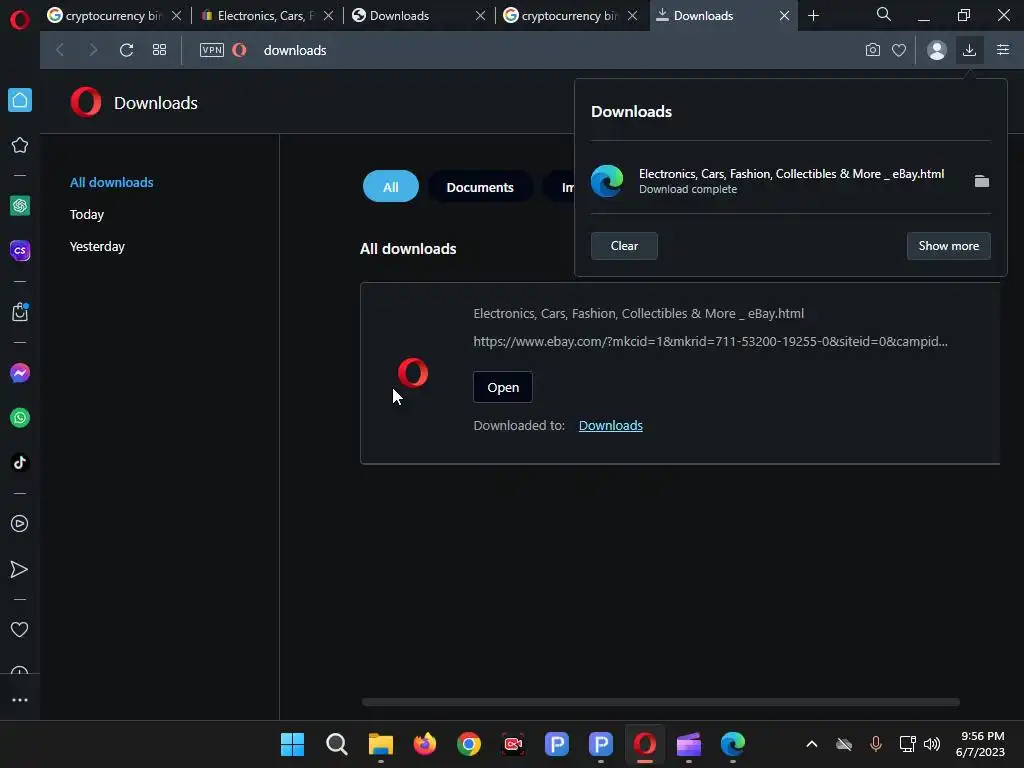
Task: Toggle the downloads popup toolbar icon
Action: coord(970,50)
